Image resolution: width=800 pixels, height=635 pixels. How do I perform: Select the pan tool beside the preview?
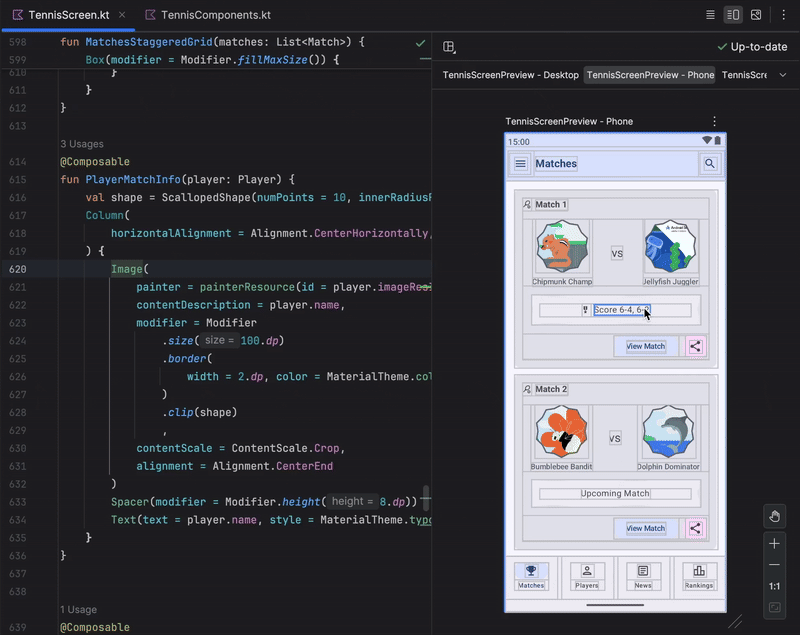tap(775, 516)
